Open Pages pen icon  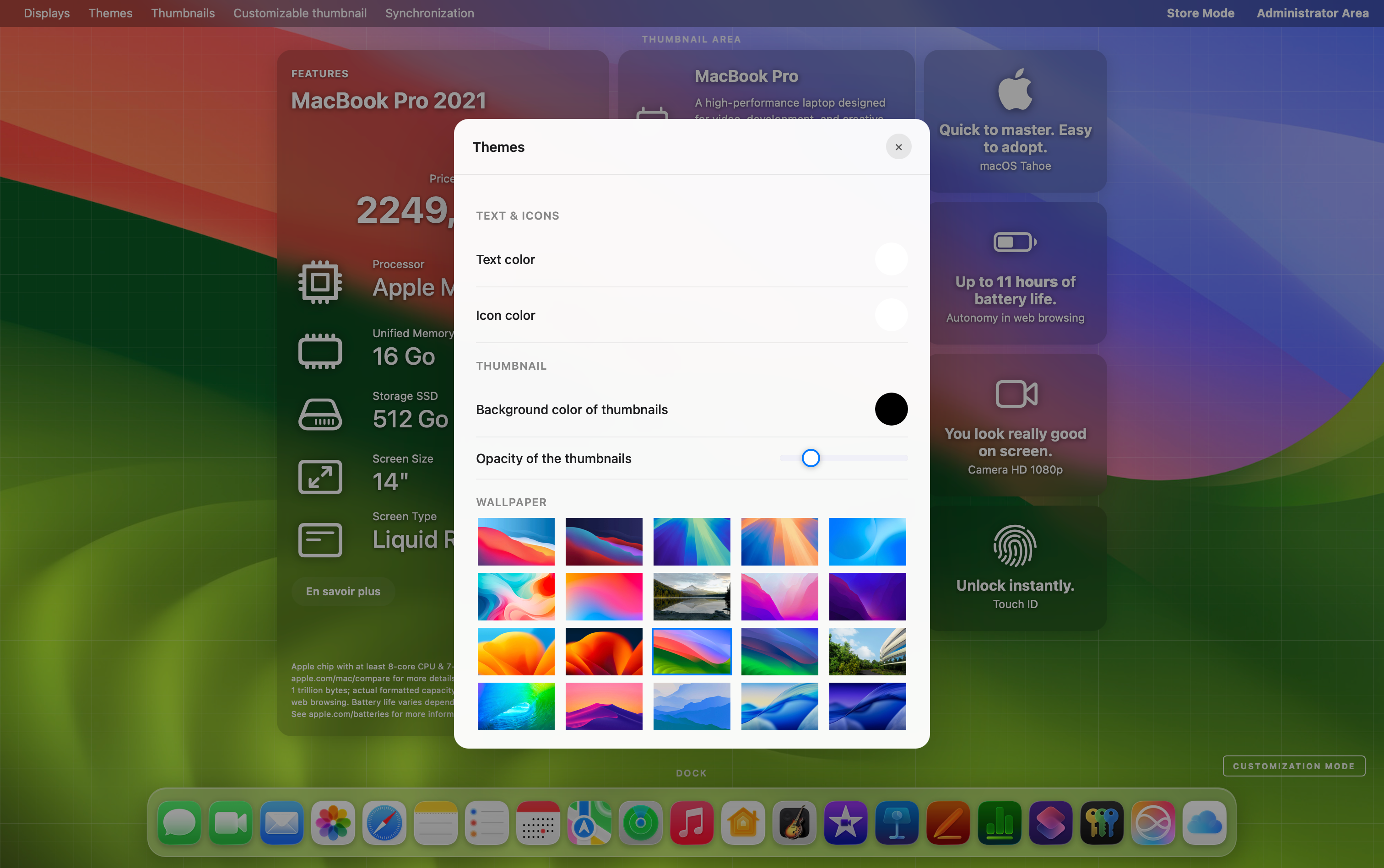click(948, 823)
